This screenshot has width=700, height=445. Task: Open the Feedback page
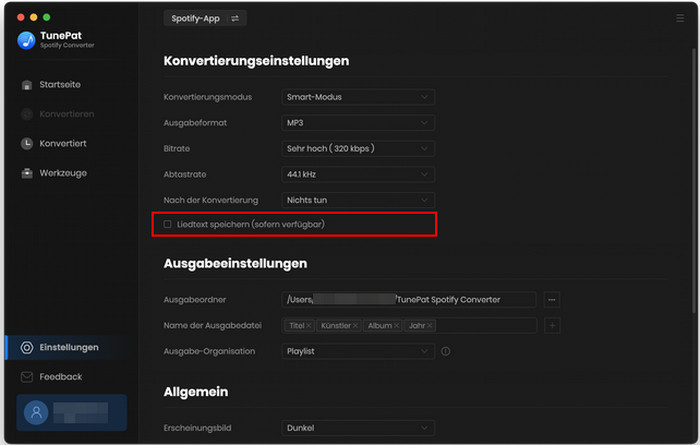click(x=60, y=377)
